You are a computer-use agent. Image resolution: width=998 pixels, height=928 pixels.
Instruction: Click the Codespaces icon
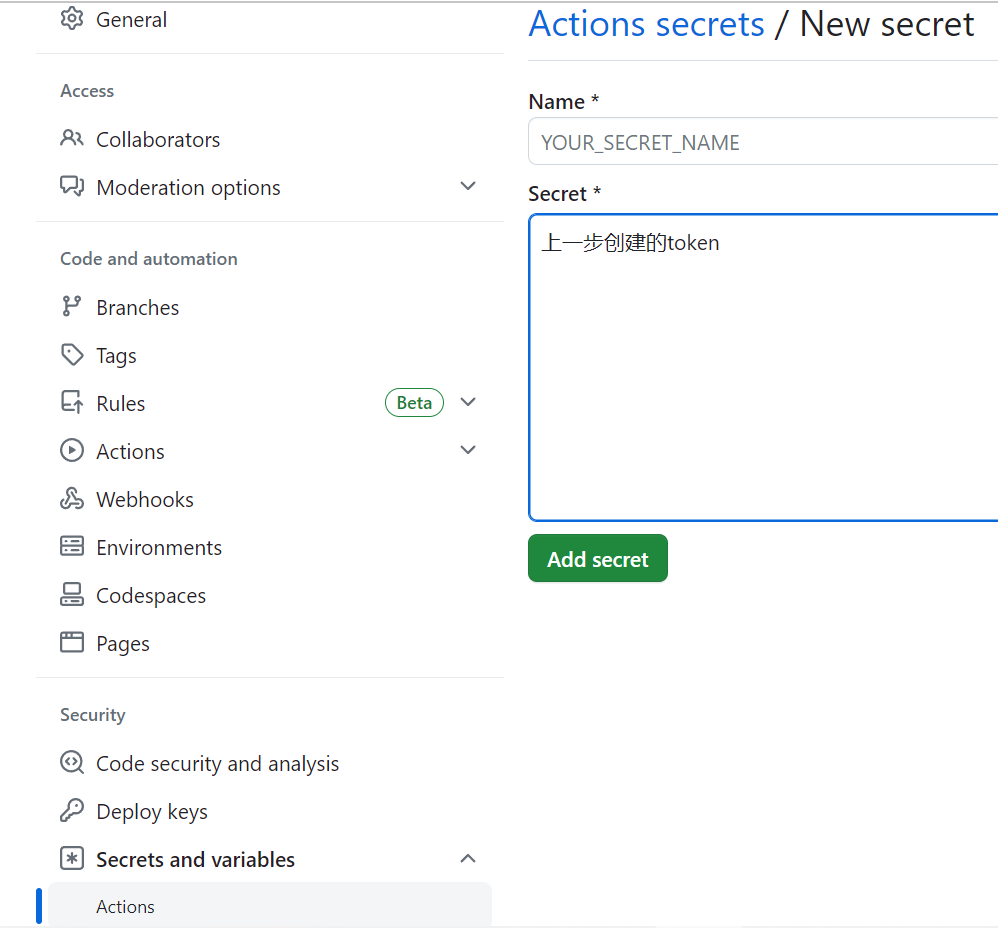72,594
